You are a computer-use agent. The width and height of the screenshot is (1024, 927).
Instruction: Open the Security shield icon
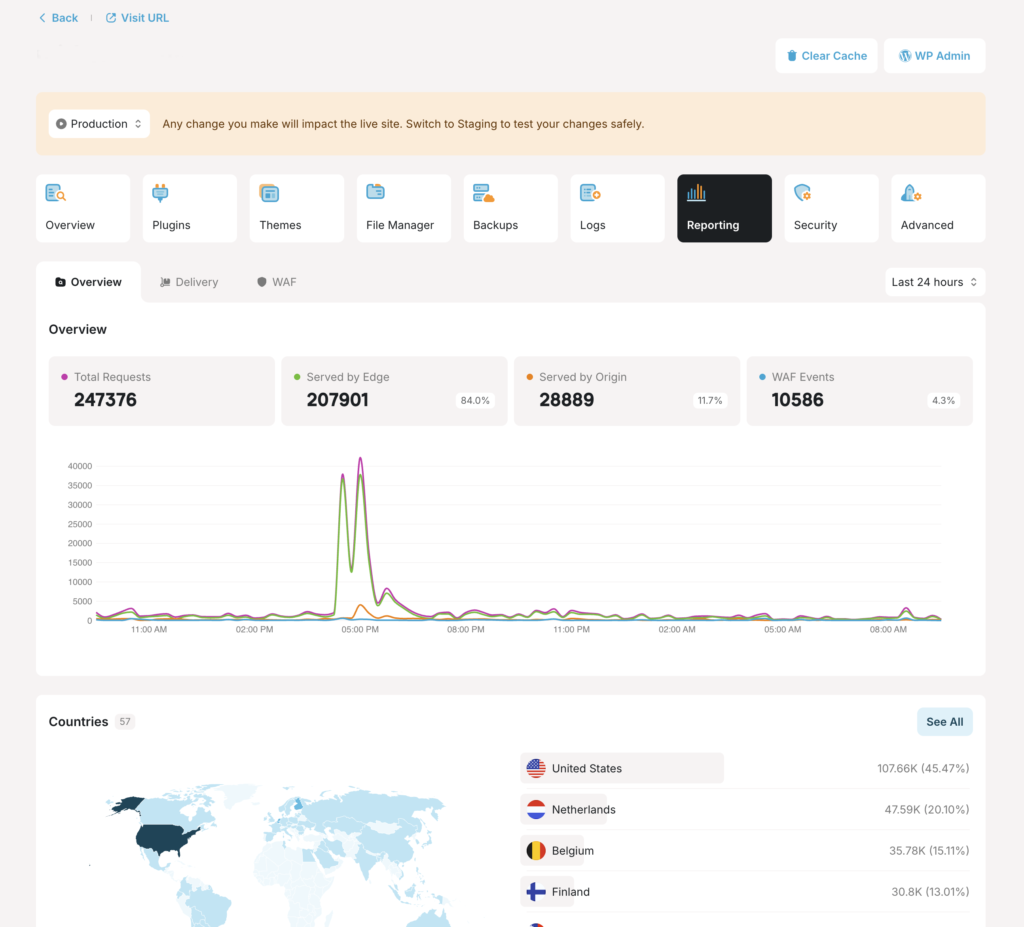coord(803,193)
